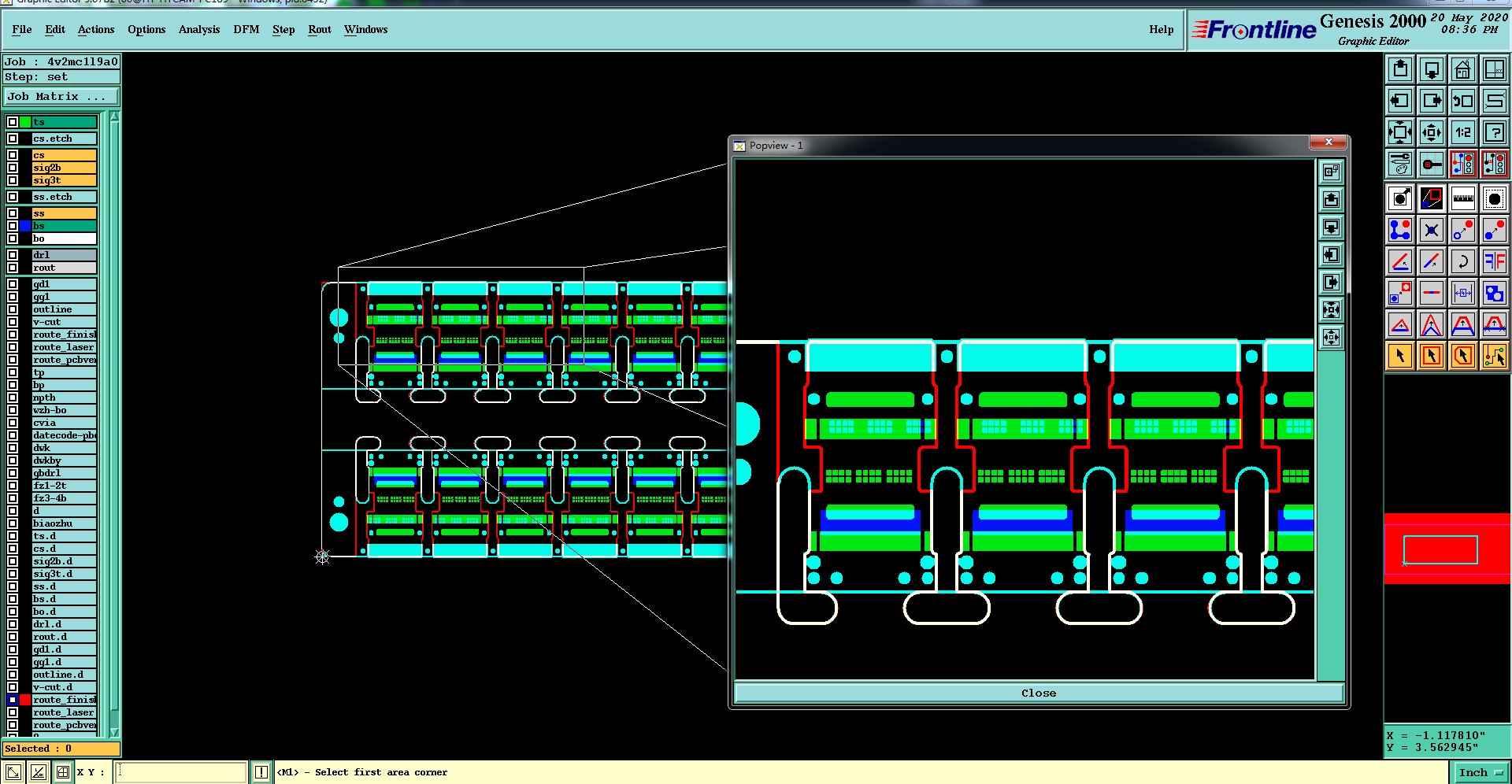This screenshot has height=784, width=1512.
Task: Open the File menu
Action: point(22,29)
